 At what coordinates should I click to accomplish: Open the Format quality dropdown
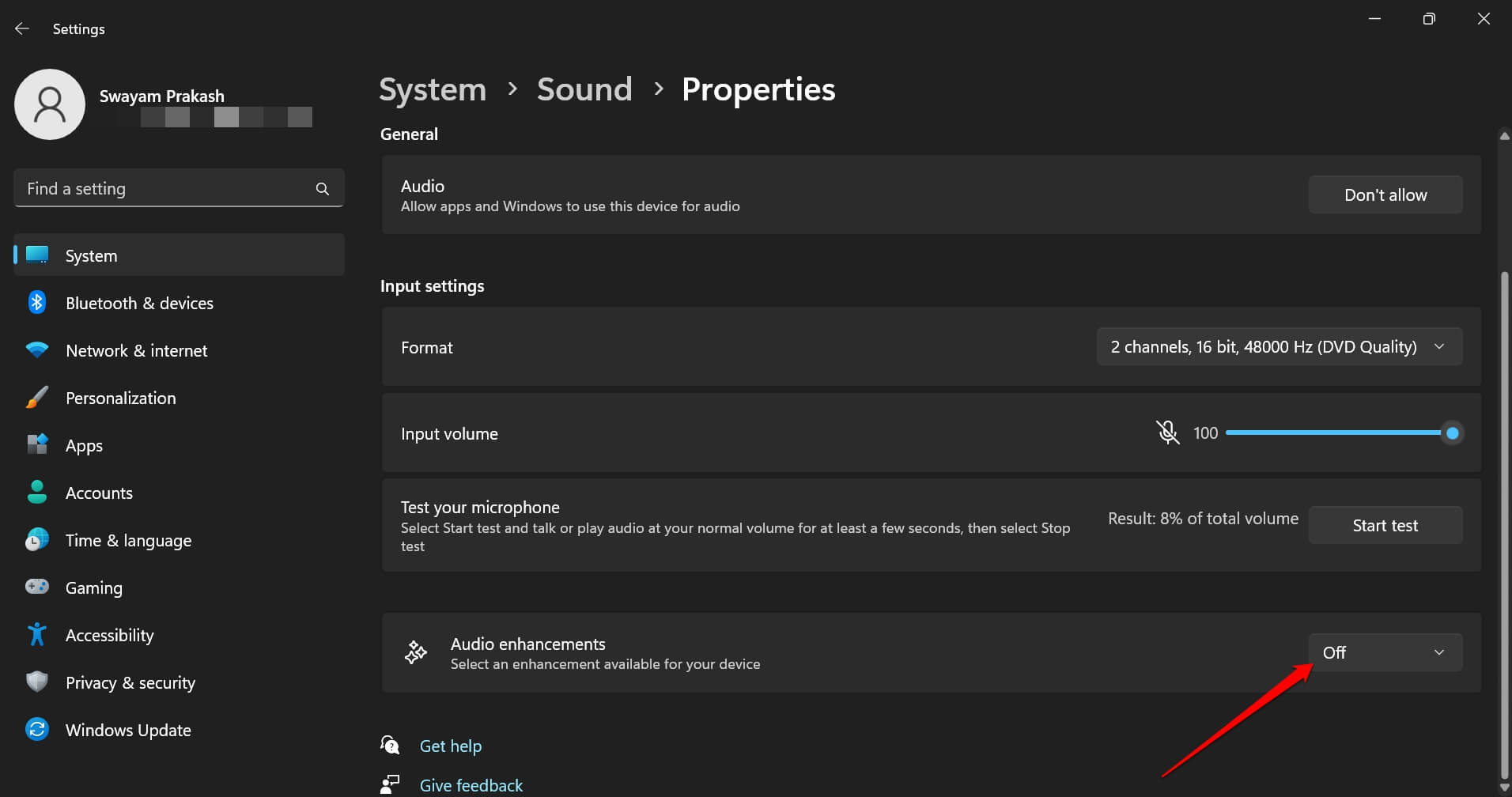click(x=1278, y=346)
